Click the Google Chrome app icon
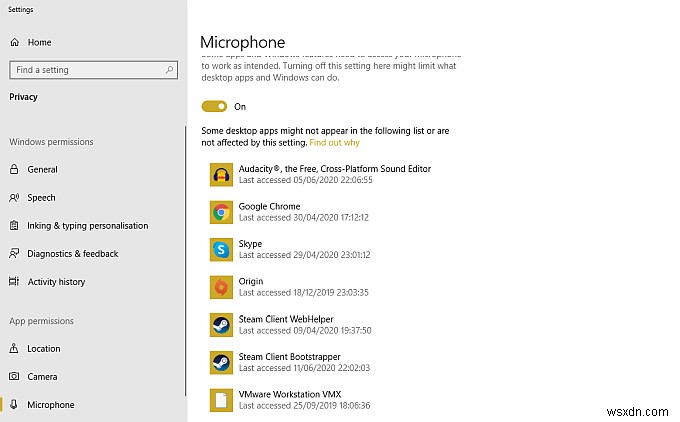Image resolution: width=680 pixels, height=422 pixels. pos(221,212)
